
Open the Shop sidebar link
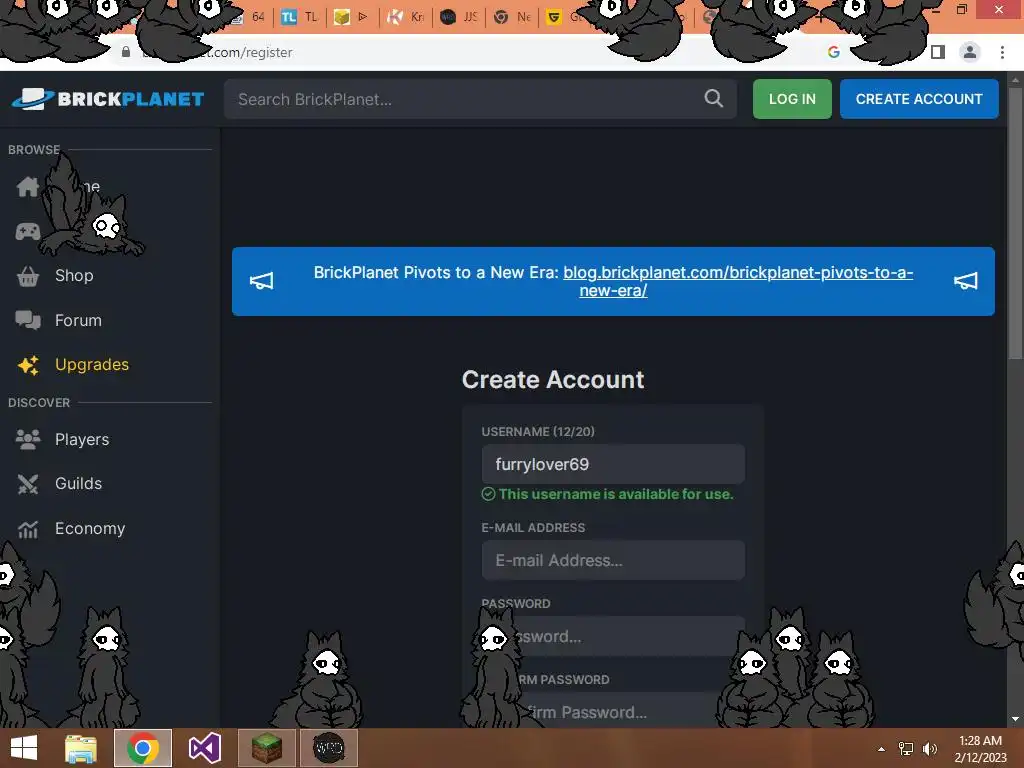click(x=74, y=276)
